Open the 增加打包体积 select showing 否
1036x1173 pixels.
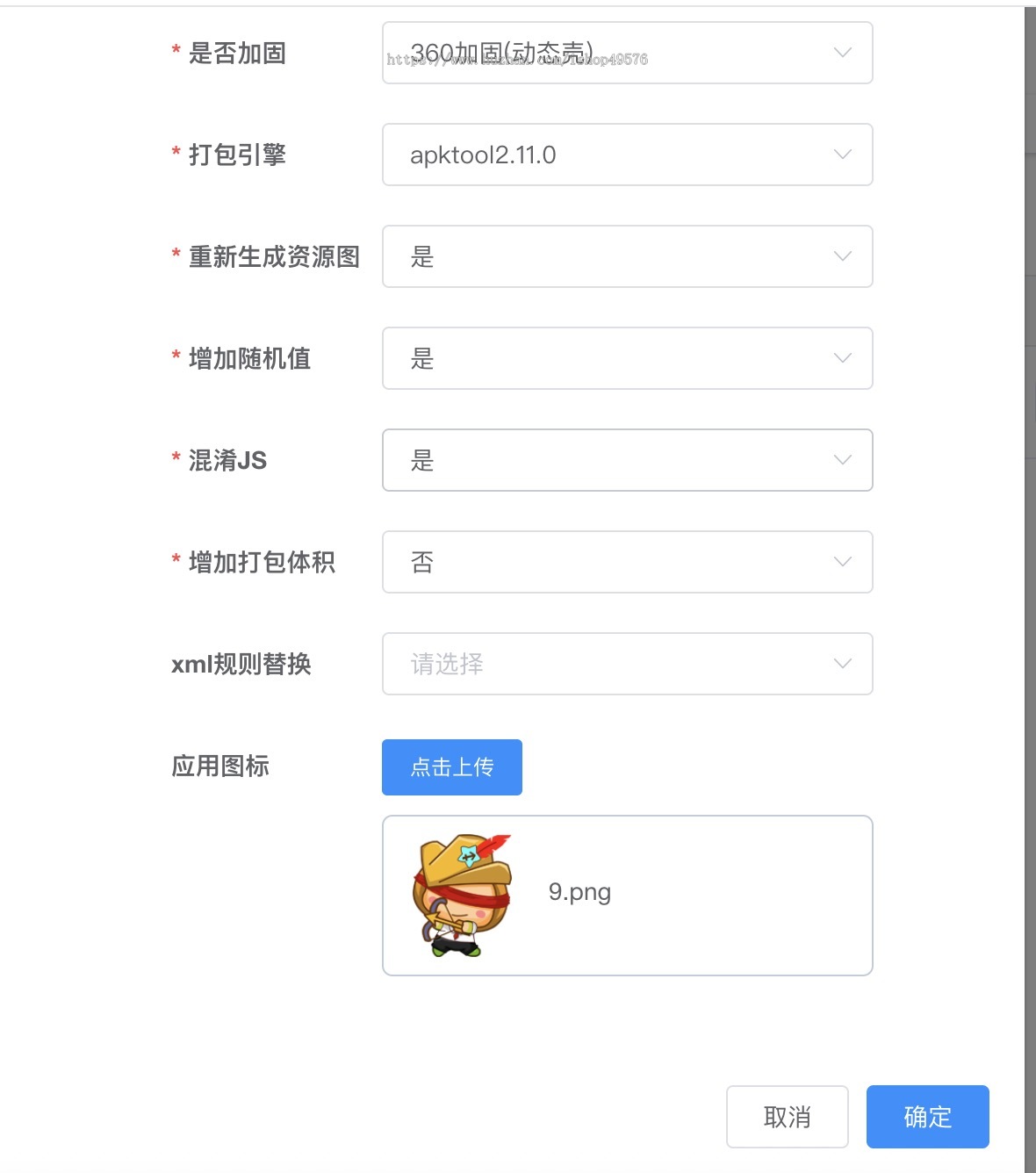click(627, 562)
